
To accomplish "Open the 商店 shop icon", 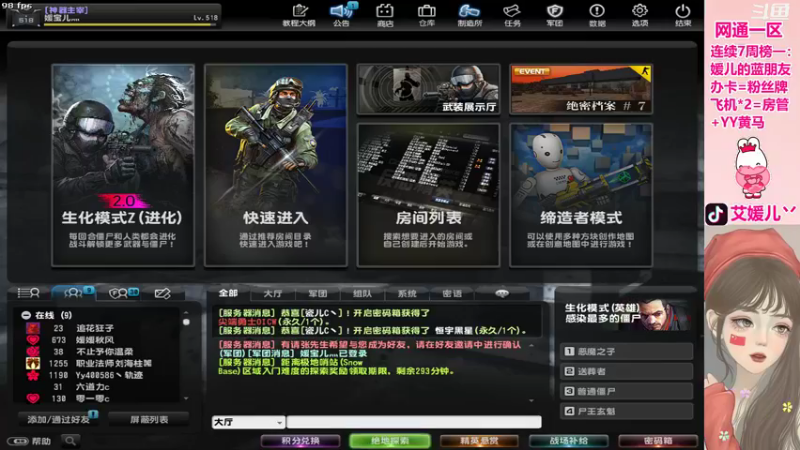I will tap(385, 15).
